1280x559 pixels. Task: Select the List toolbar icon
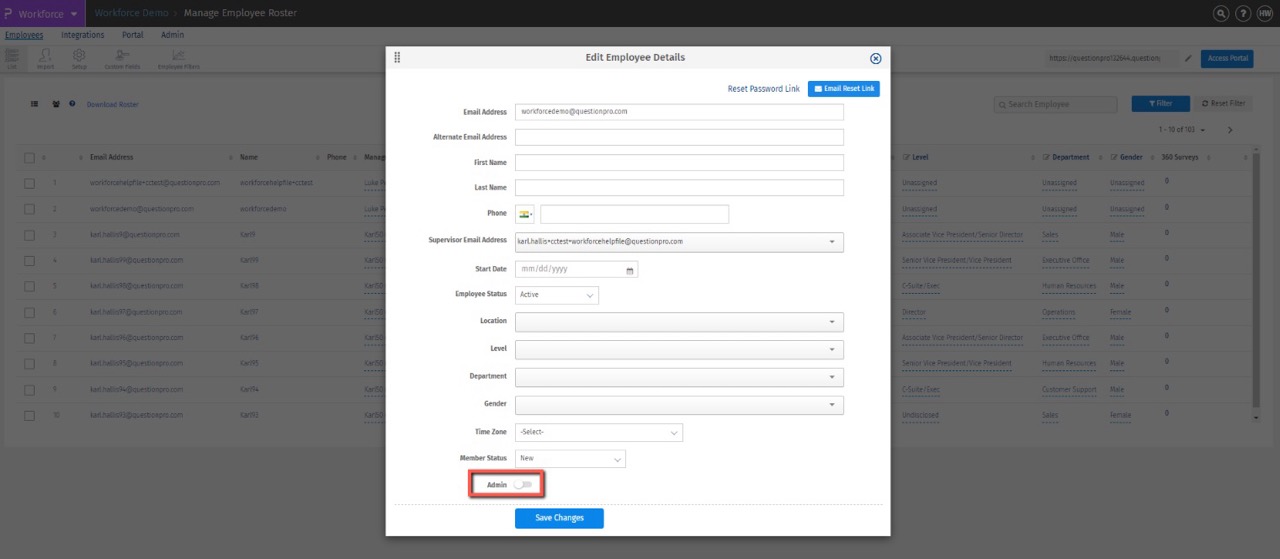[12, 59]
